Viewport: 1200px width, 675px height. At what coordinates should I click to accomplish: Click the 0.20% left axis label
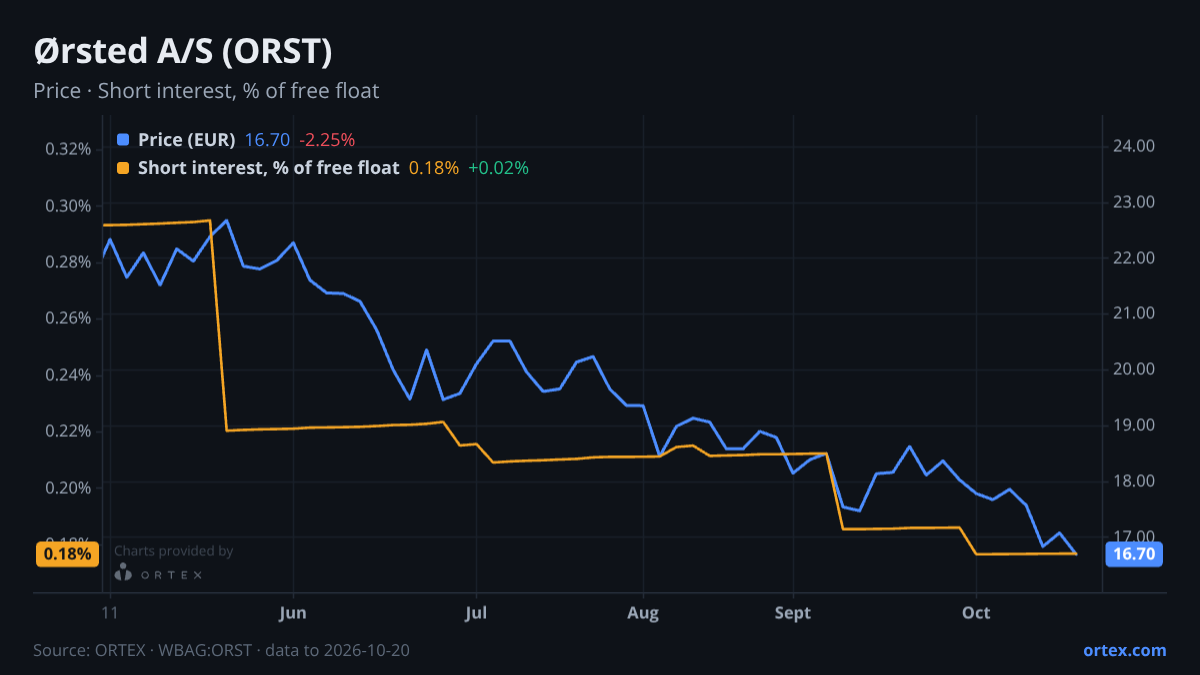coord(69,487)
